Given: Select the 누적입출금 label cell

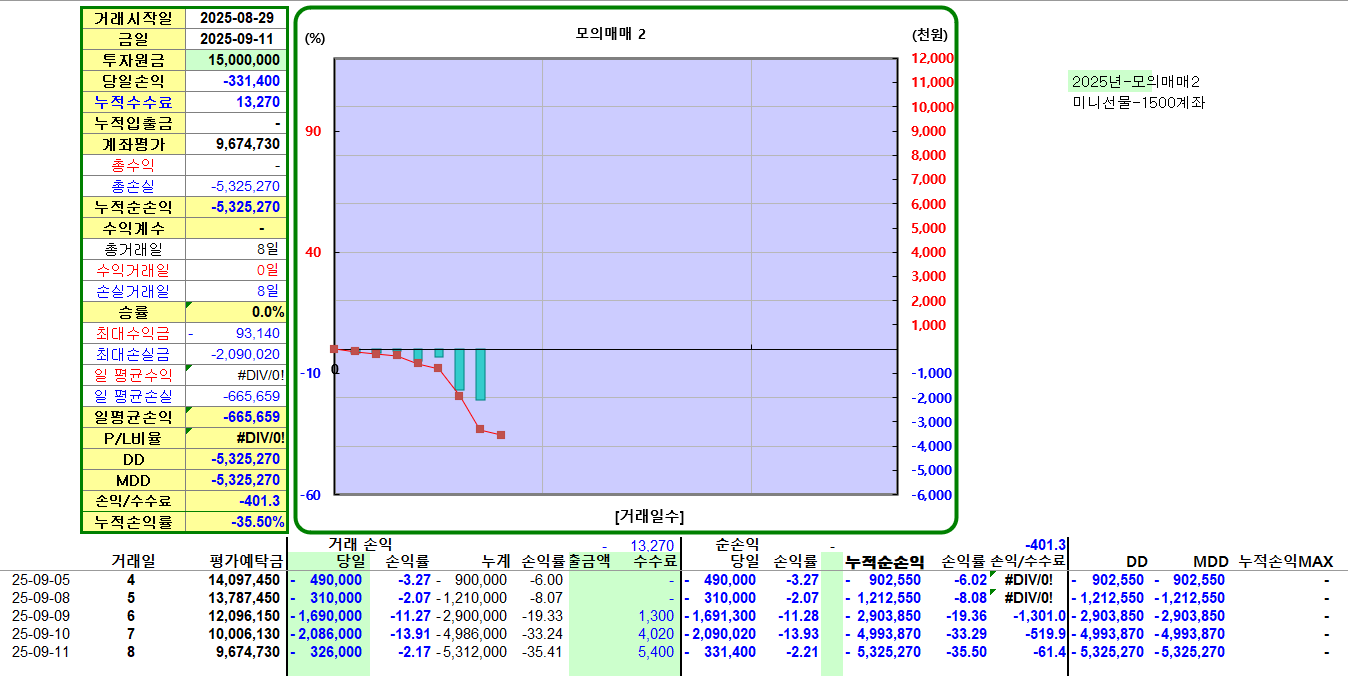Looking at the screenshot, I should click(133, 123).
